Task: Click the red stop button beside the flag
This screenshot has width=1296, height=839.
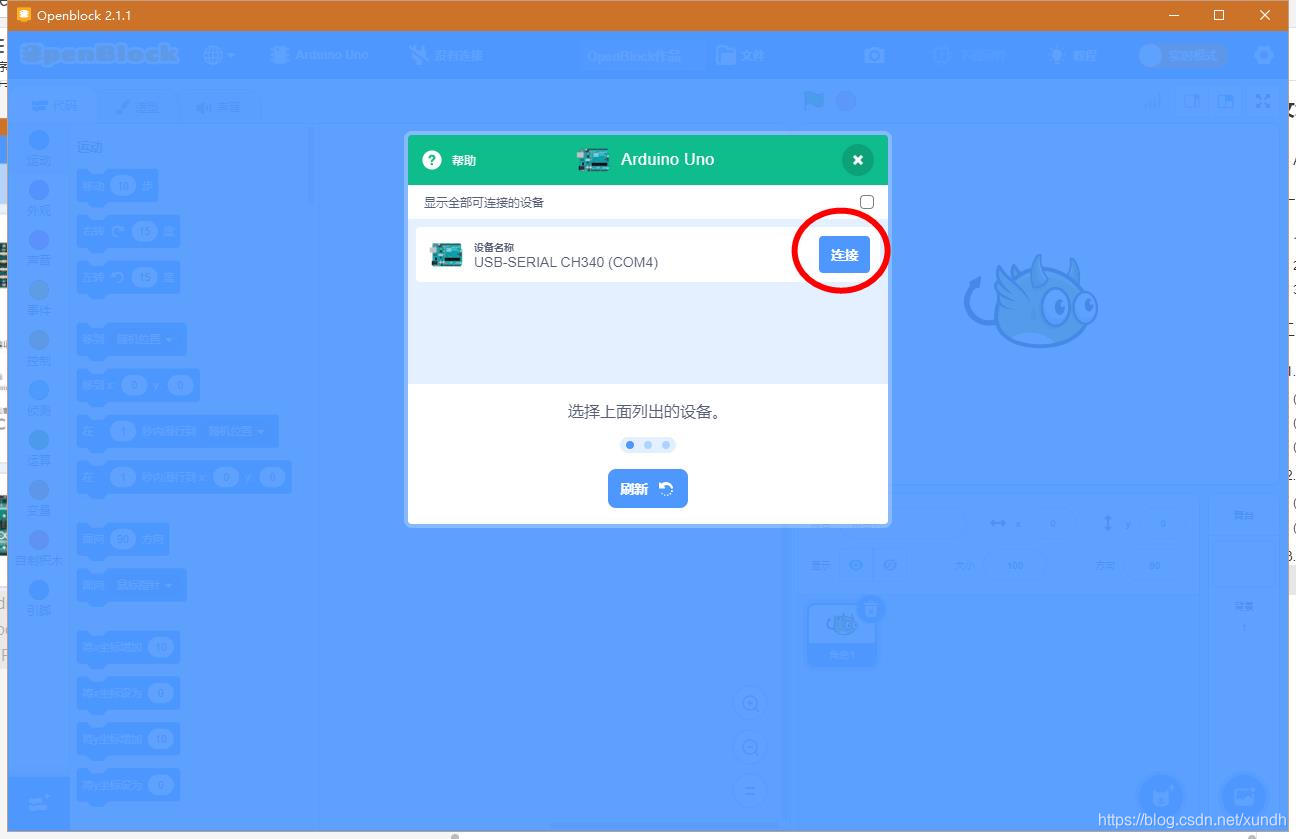Action: (846, 100)
